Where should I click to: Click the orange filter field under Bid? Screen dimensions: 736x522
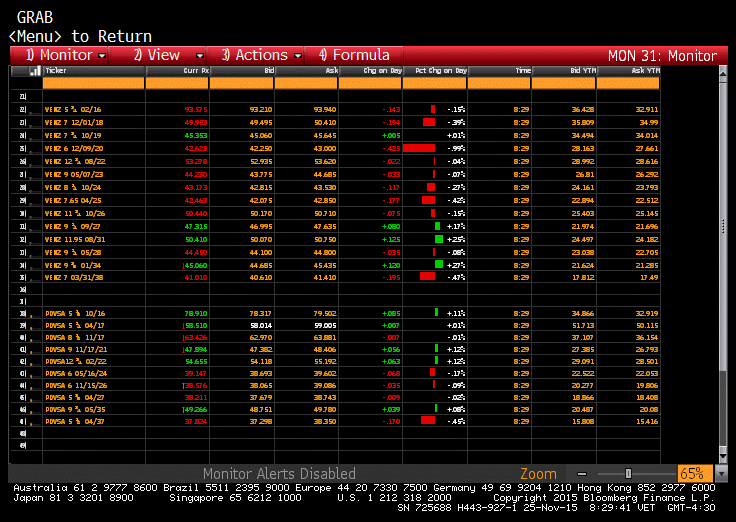242,83
